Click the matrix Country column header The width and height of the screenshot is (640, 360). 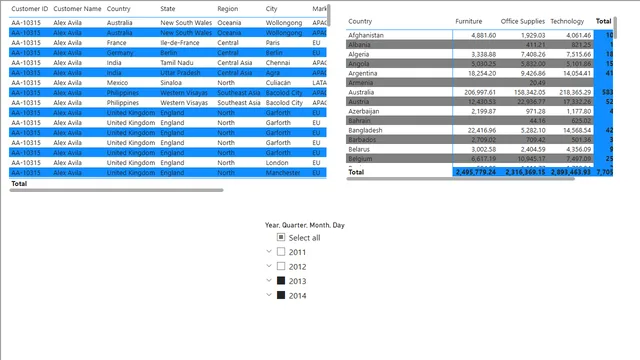pyautogui.click(x=360, y=21)
